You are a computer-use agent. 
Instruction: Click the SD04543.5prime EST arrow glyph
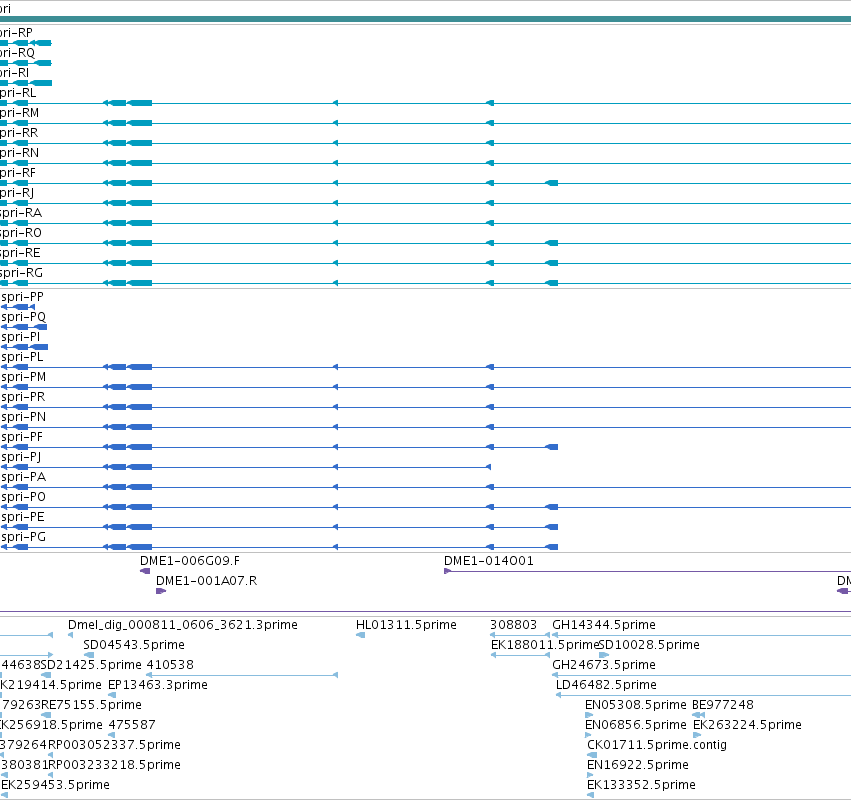(89, 655)
